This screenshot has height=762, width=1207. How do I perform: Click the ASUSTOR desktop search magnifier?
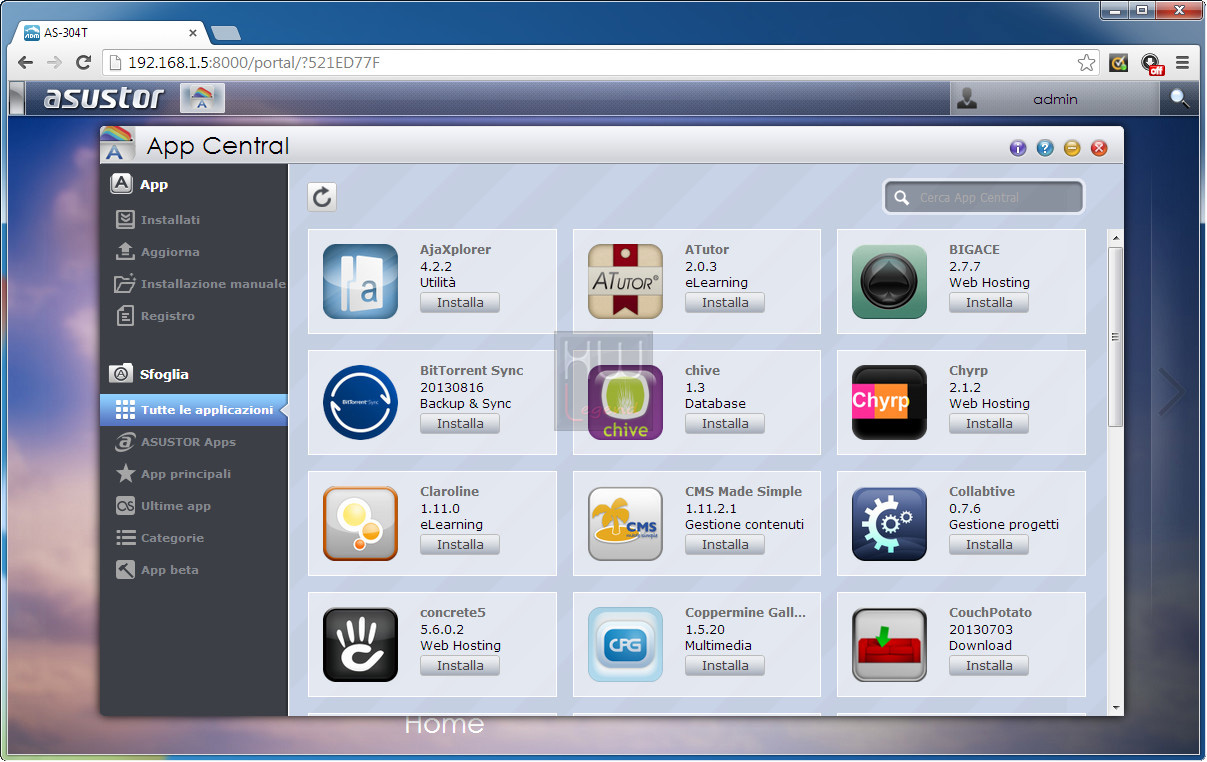[x=1180, y=98]
